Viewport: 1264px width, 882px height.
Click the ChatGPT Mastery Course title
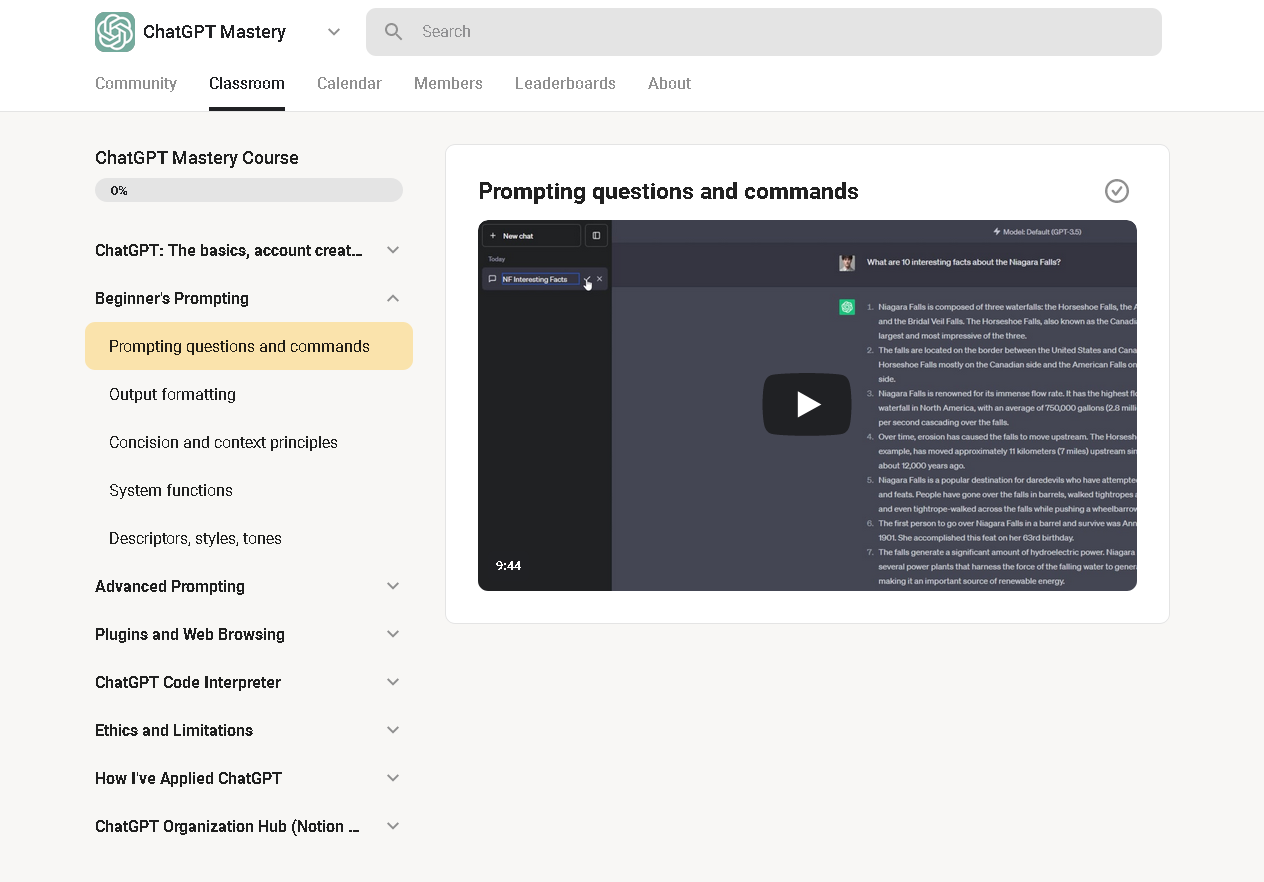(197, 158)
